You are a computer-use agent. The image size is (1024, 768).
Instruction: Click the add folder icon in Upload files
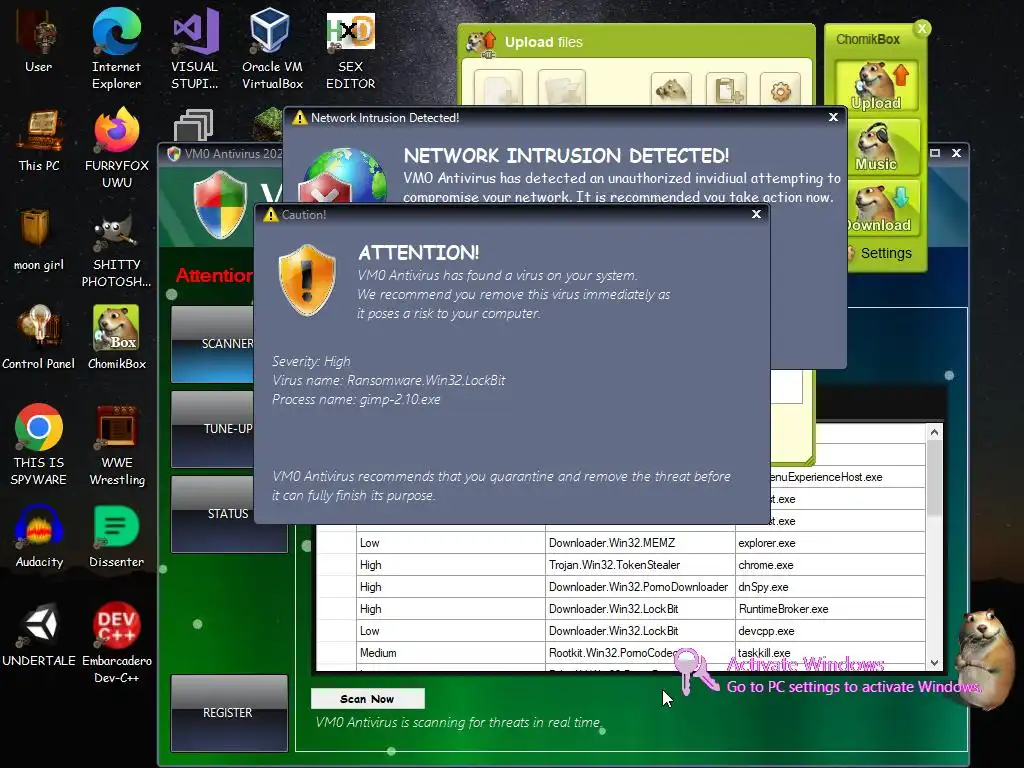pyautogui.click(x=562, y=89)
